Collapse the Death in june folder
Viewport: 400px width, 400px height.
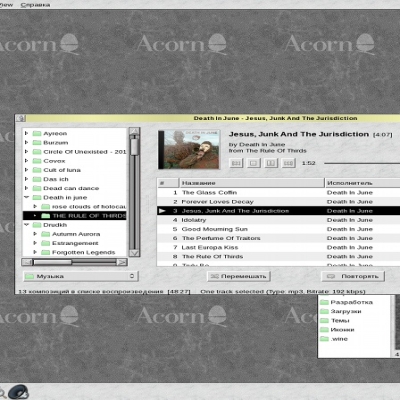tap(27, 197)
